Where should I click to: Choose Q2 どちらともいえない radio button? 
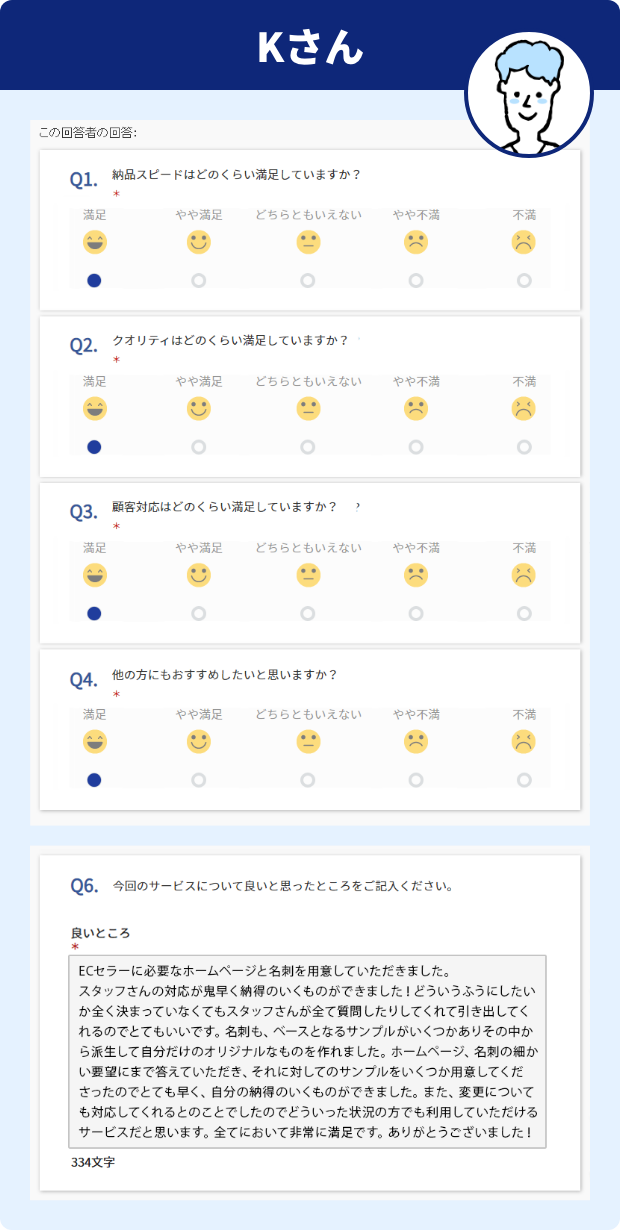pyautogui.click(x=308, y=447)
